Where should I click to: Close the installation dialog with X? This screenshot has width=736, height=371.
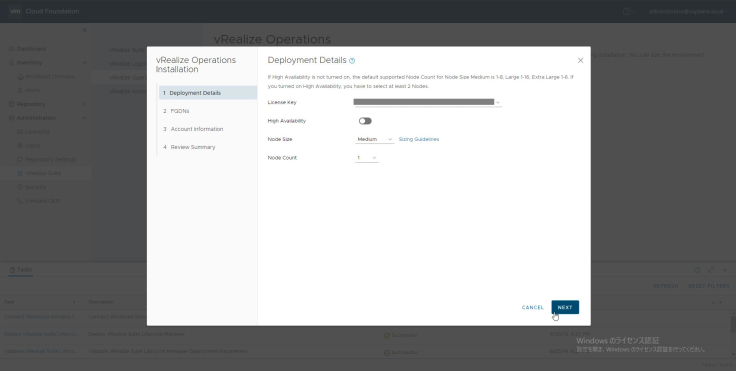point(580,60)
